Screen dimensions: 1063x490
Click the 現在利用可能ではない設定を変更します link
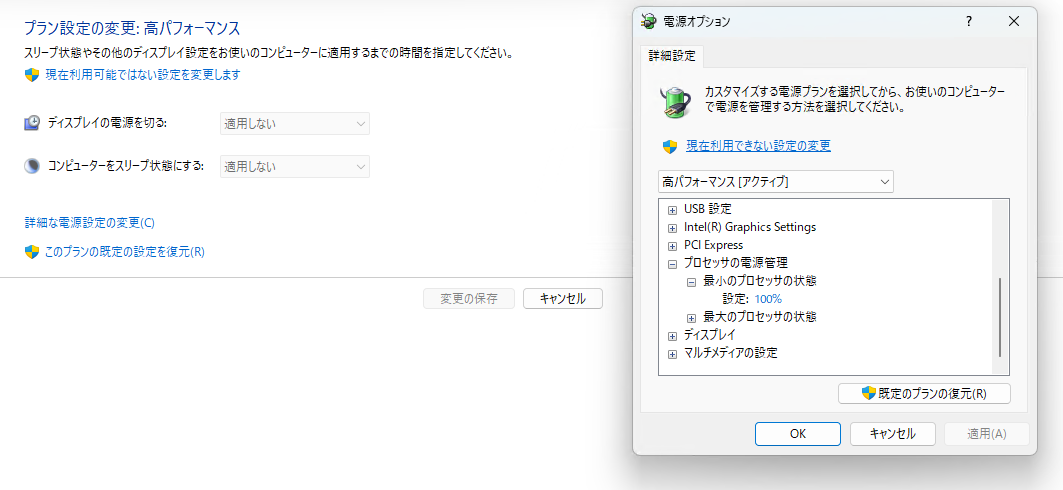pos(142,75)
